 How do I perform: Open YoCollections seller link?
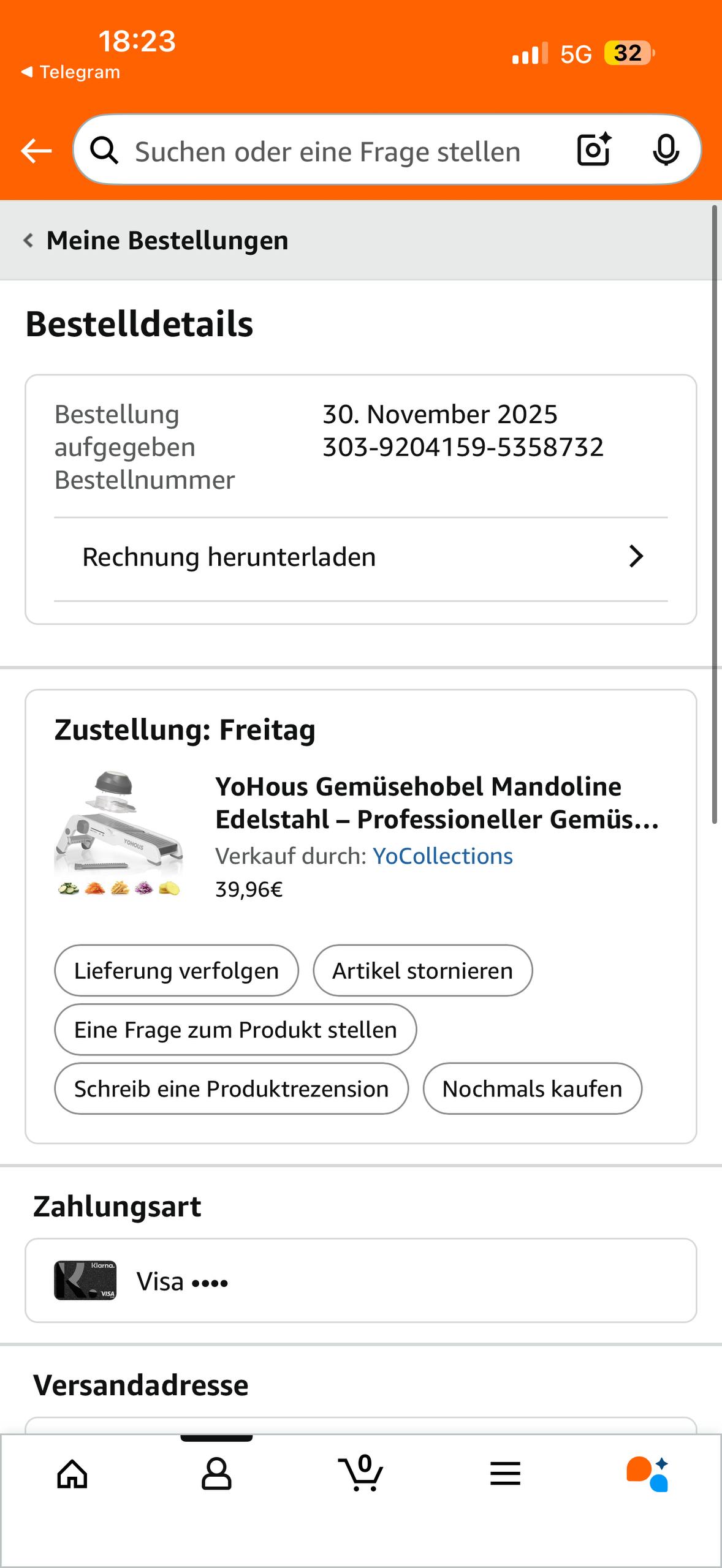(443, 856)
